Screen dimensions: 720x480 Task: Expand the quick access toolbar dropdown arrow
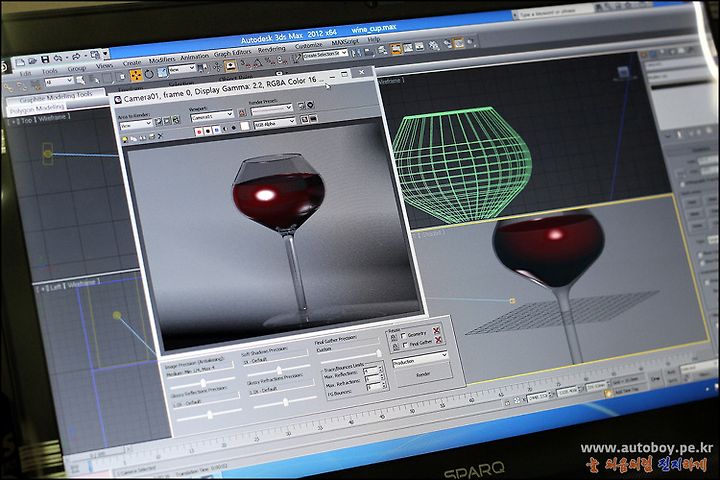(105, 53)
